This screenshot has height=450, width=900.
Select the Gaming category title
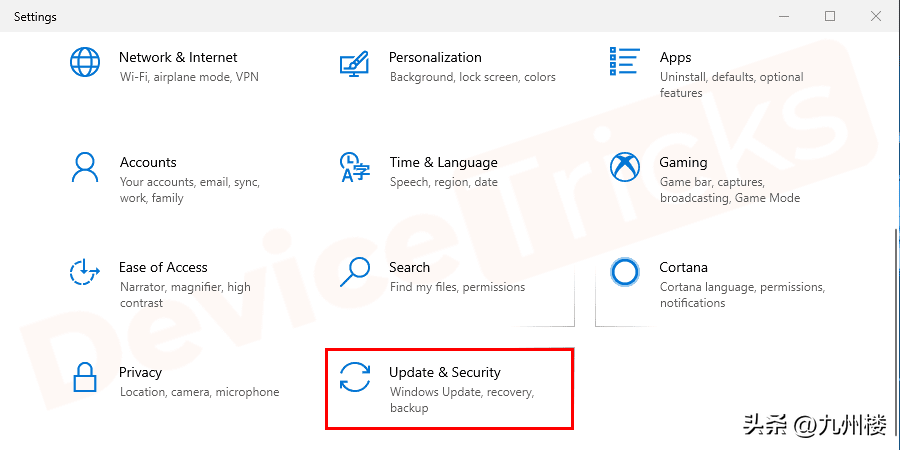coord(683,162)
